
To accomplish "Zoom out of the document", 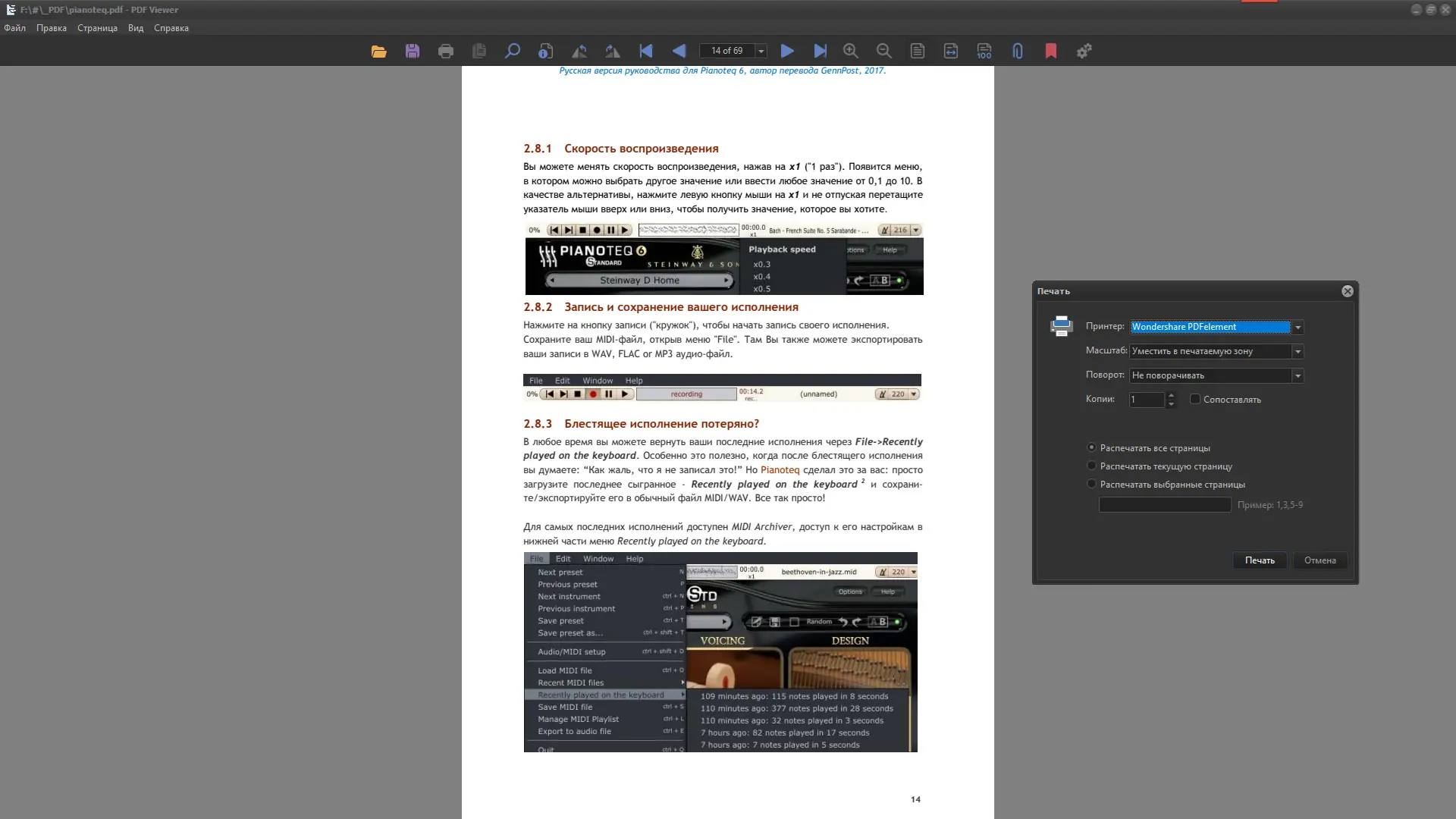I will (883, 50).
